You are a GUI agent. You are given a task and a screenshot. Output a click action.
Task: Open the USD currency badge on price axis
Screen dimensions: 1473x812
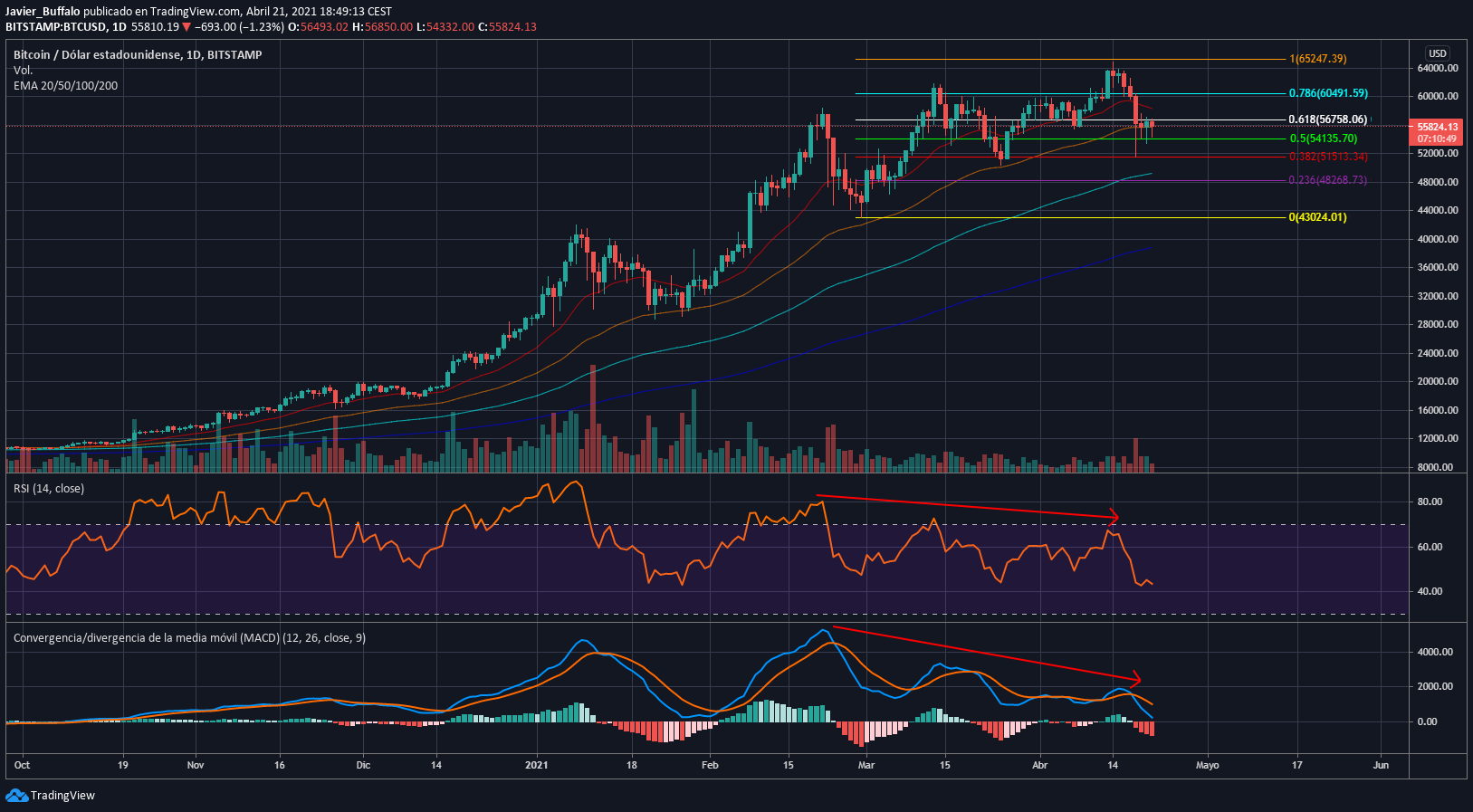tap(1437, 53)
